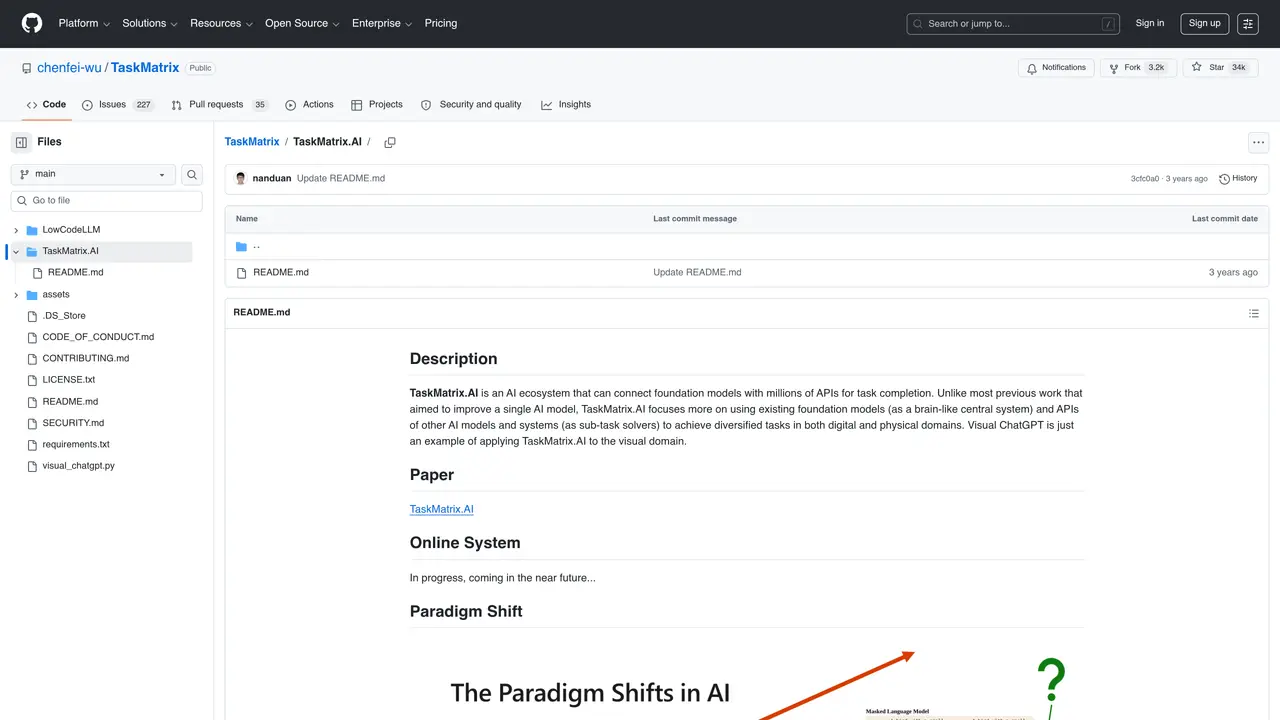Fork the repository
1280x720 pixels.
click(1138, 68)
